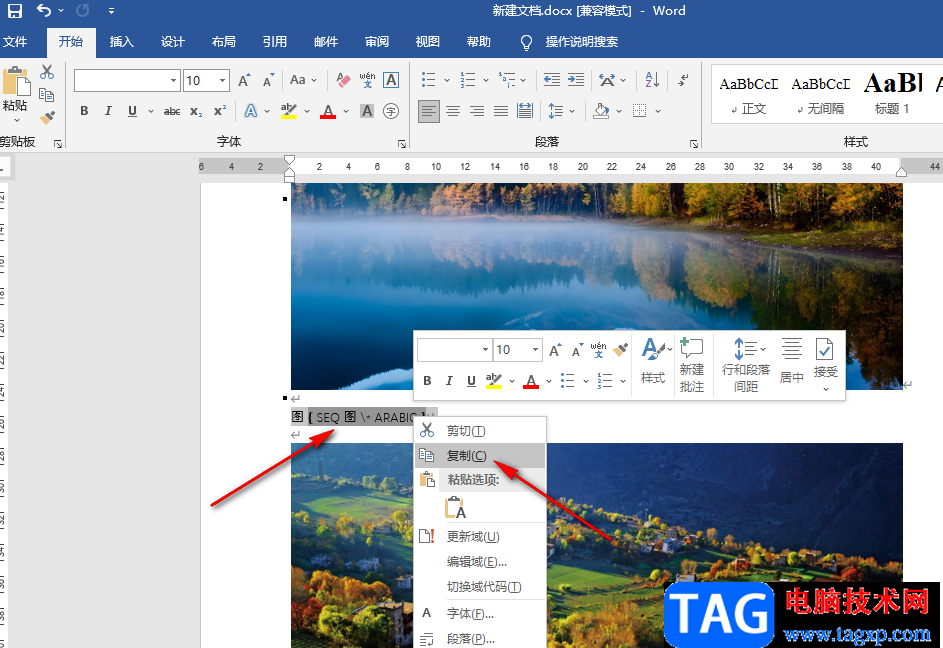Apply character border in ribbon
943x648 pixels.
[391, 80]
